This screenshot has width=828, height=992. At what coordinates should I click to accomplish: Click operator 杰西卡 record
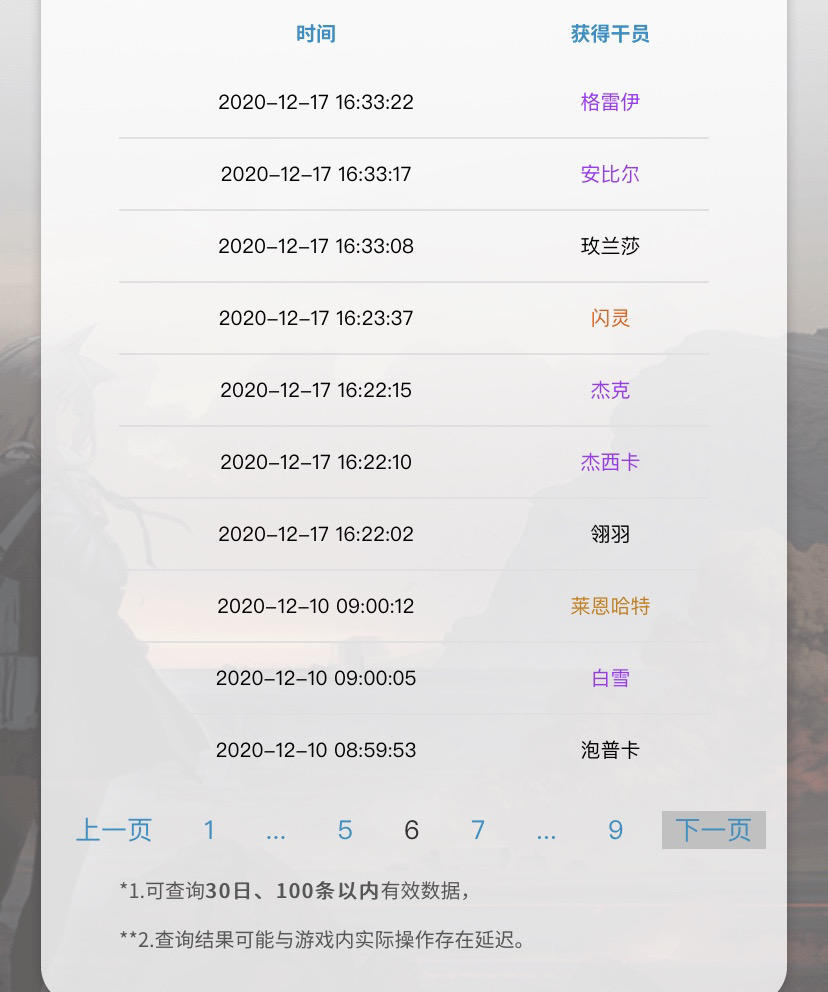click(x=610, y=462)
